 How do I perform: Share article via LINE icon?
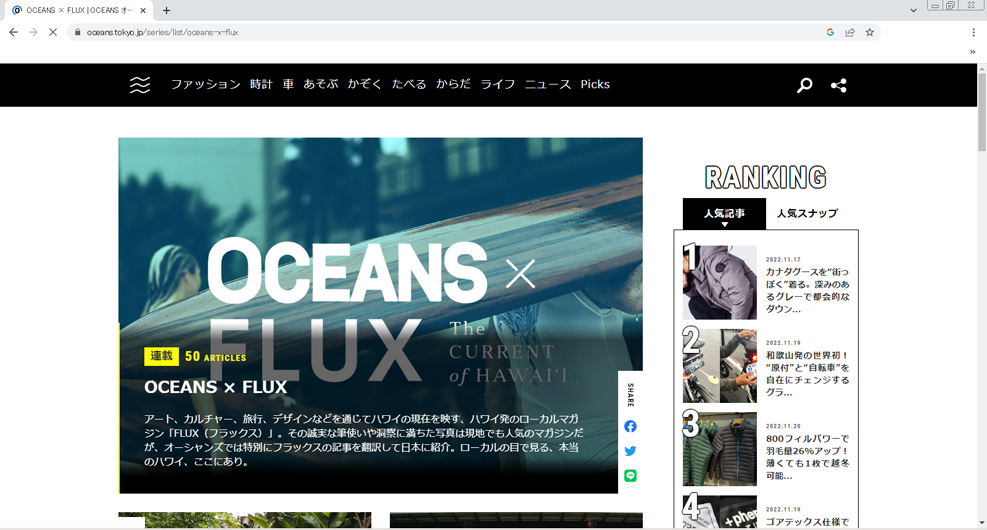[x=630, y=475]
